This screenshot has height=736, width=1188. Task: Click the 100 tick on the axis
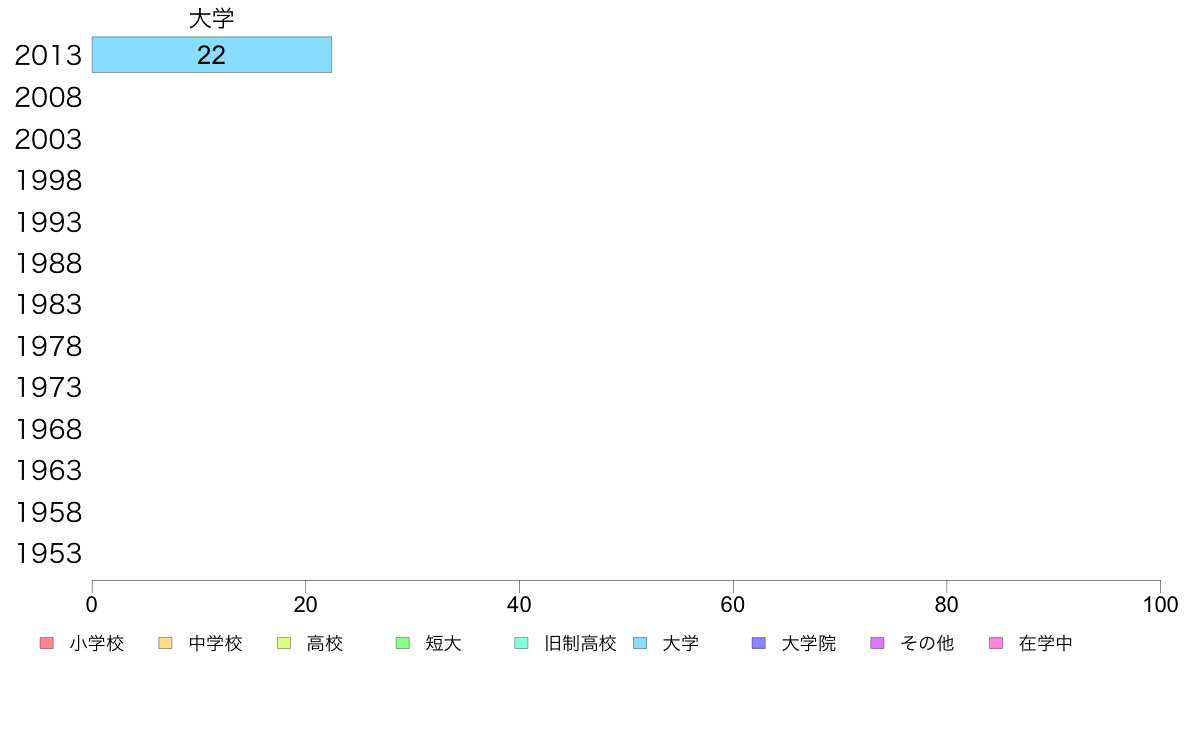pos(1160,605)
